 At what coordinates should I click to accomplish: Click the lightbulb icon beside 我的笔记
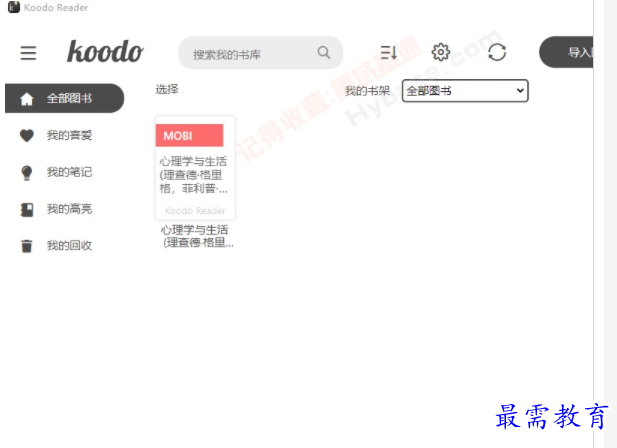tap(27, 173)
